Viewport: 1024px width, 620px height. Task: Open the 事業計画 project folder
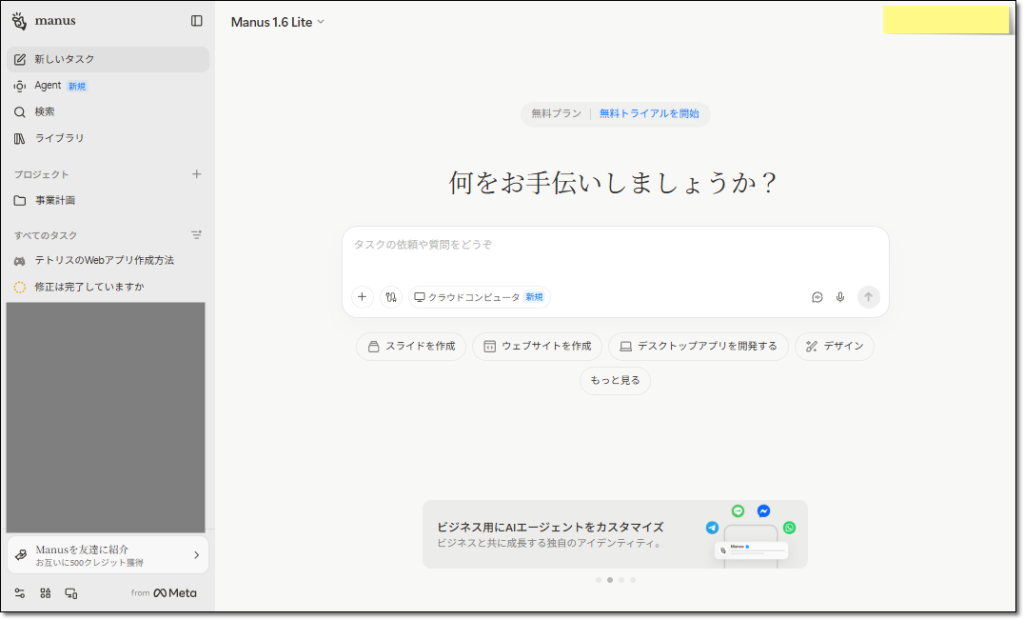(x=108, y=201)
